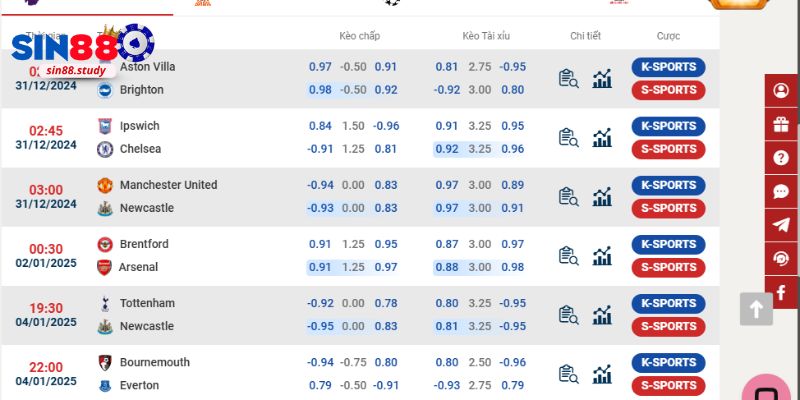Screen dimensions: 800x400
Task: Click K-SPORTS button for Tottenham vs Newcastle
Action: point(668,304)
